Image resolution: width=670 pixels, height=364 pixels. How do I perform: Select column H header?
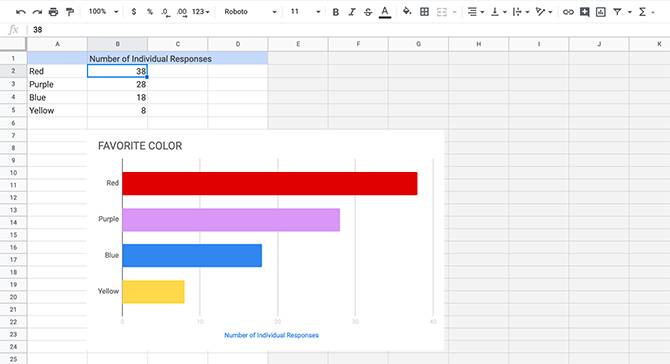tap(479, 44)
